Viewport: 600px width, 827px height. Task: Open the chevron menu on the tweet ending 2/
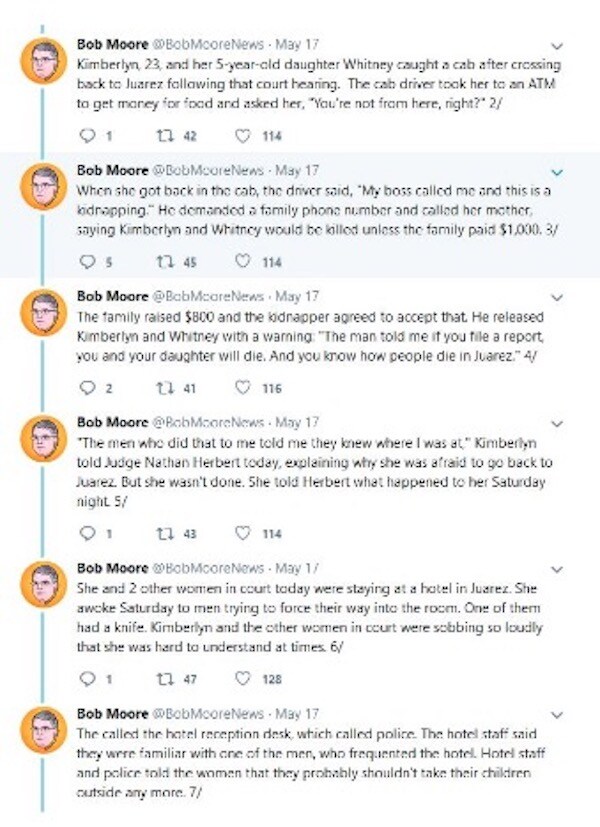point(557,45)
